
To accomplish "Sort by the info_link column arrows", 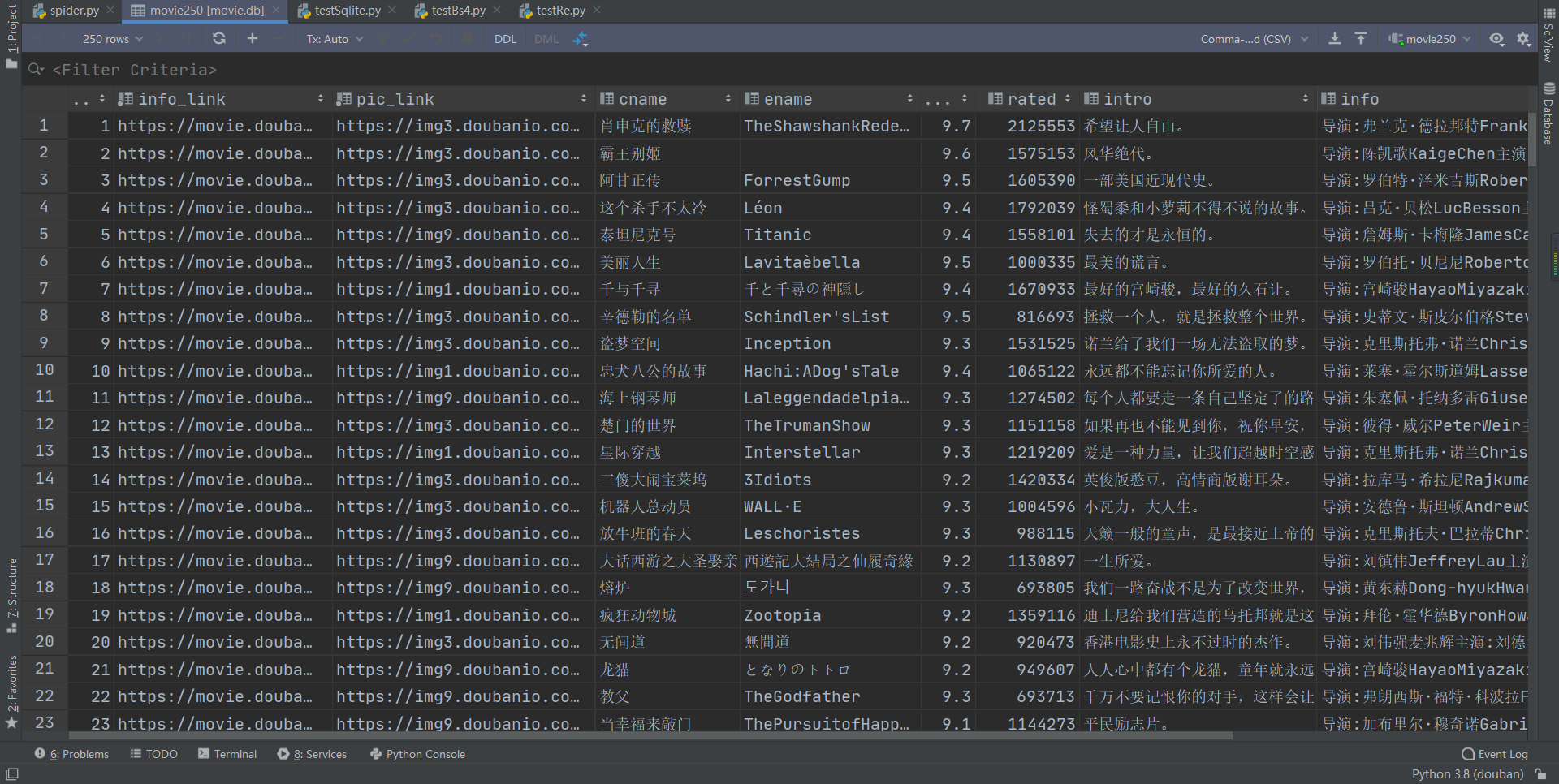I will click(x=321, y=98).
